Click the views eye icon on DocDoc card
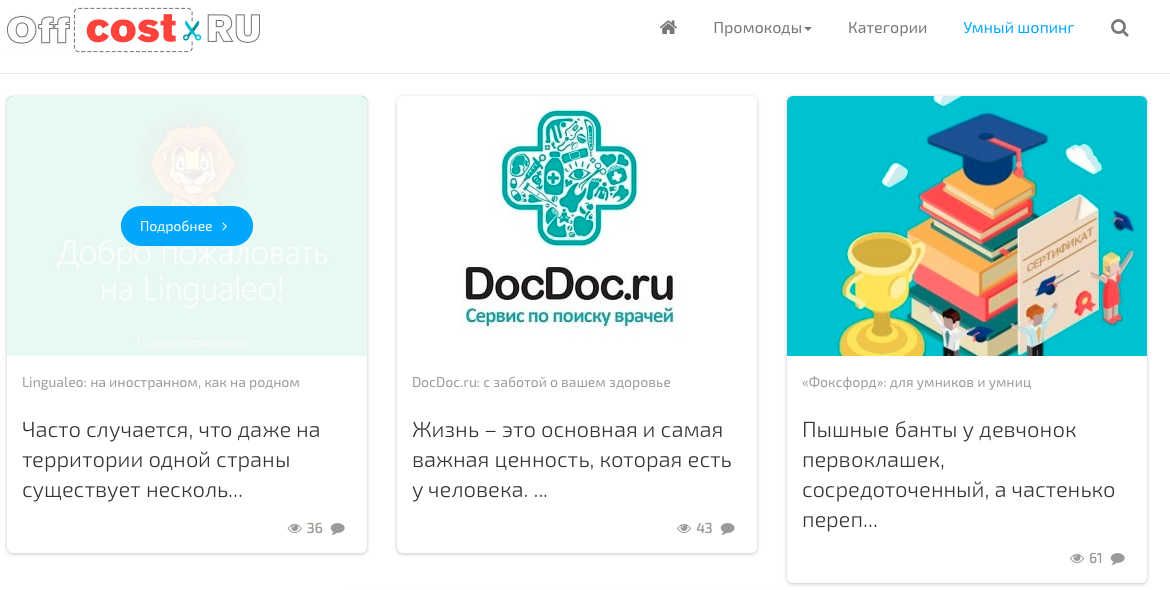1170x590 pixels. click(x=684, y=528)
